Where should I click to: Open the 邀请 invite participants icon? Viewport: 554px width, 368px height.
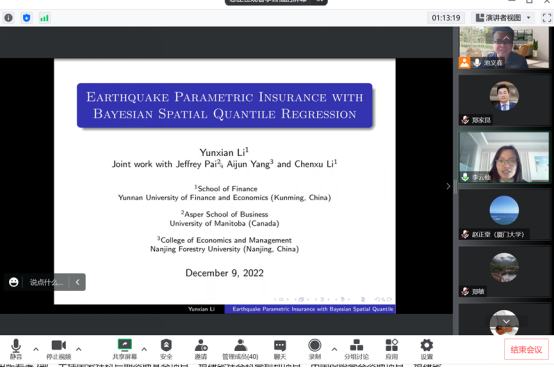(201, 349)
